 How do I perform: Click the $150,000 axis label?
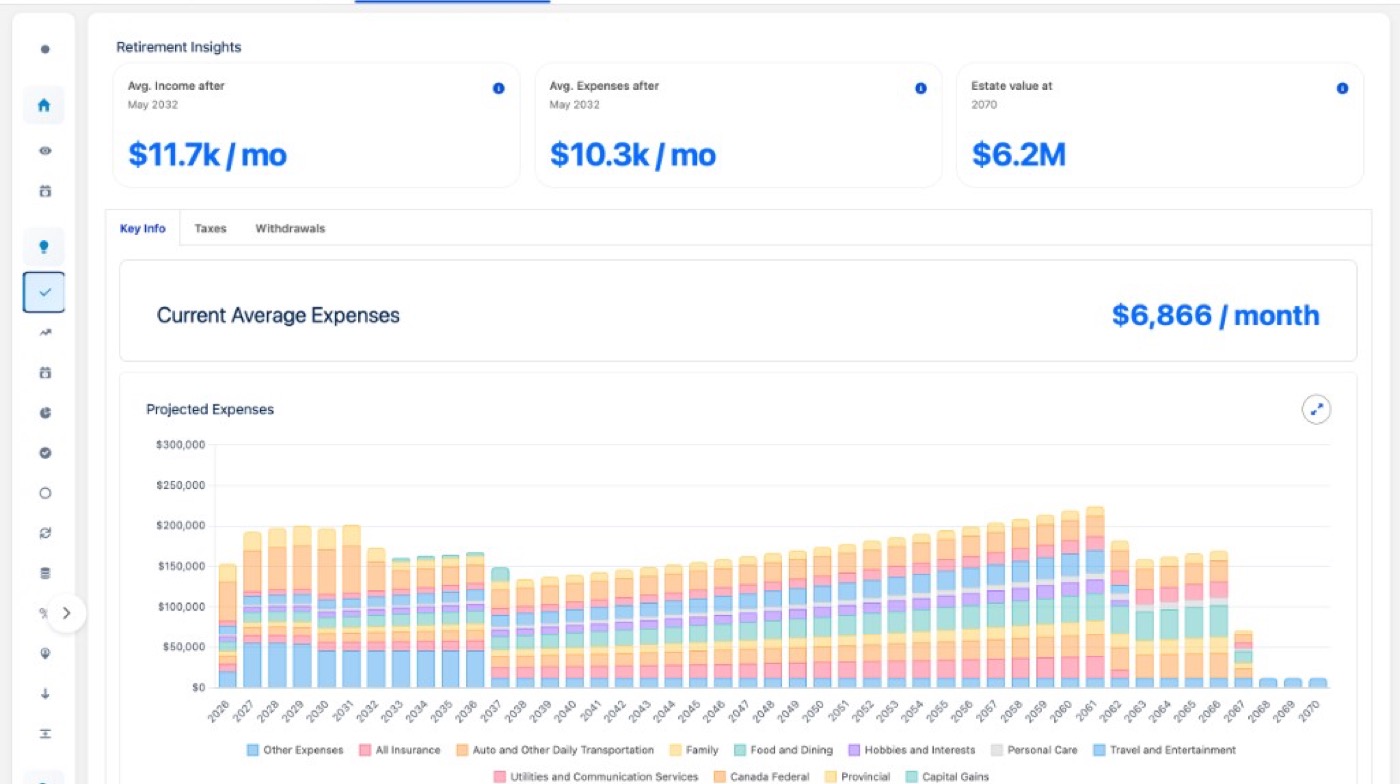(181, 566)
